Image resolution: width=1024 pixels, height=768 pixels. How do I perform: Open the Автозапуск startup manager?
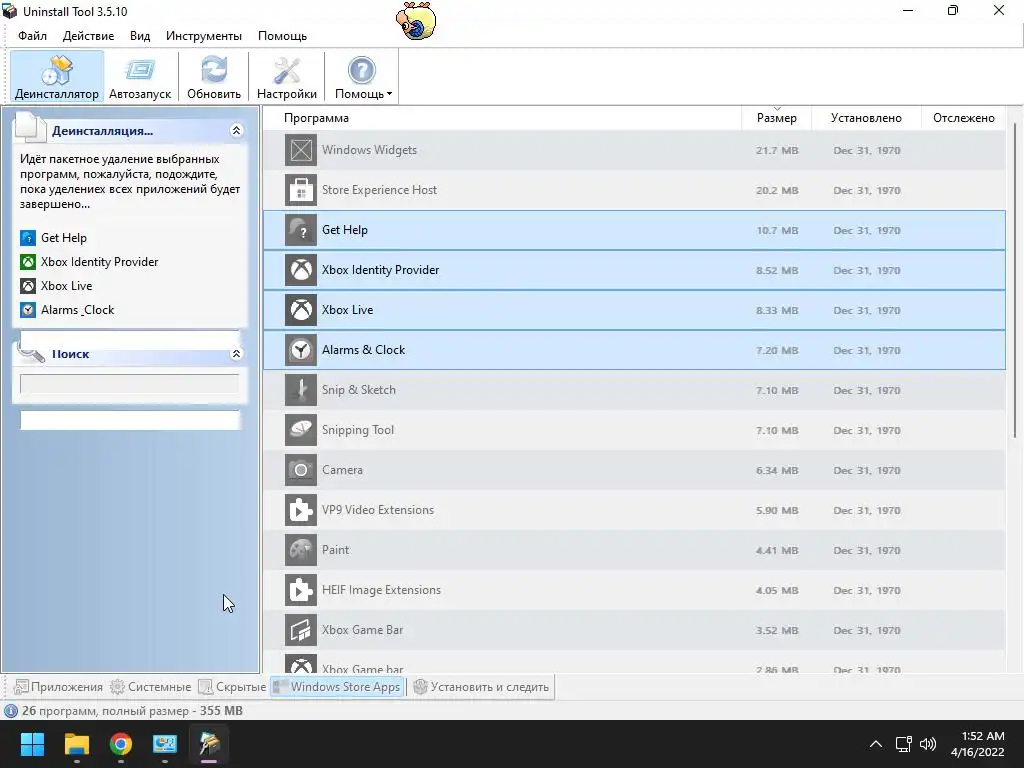tap(140, 76)
